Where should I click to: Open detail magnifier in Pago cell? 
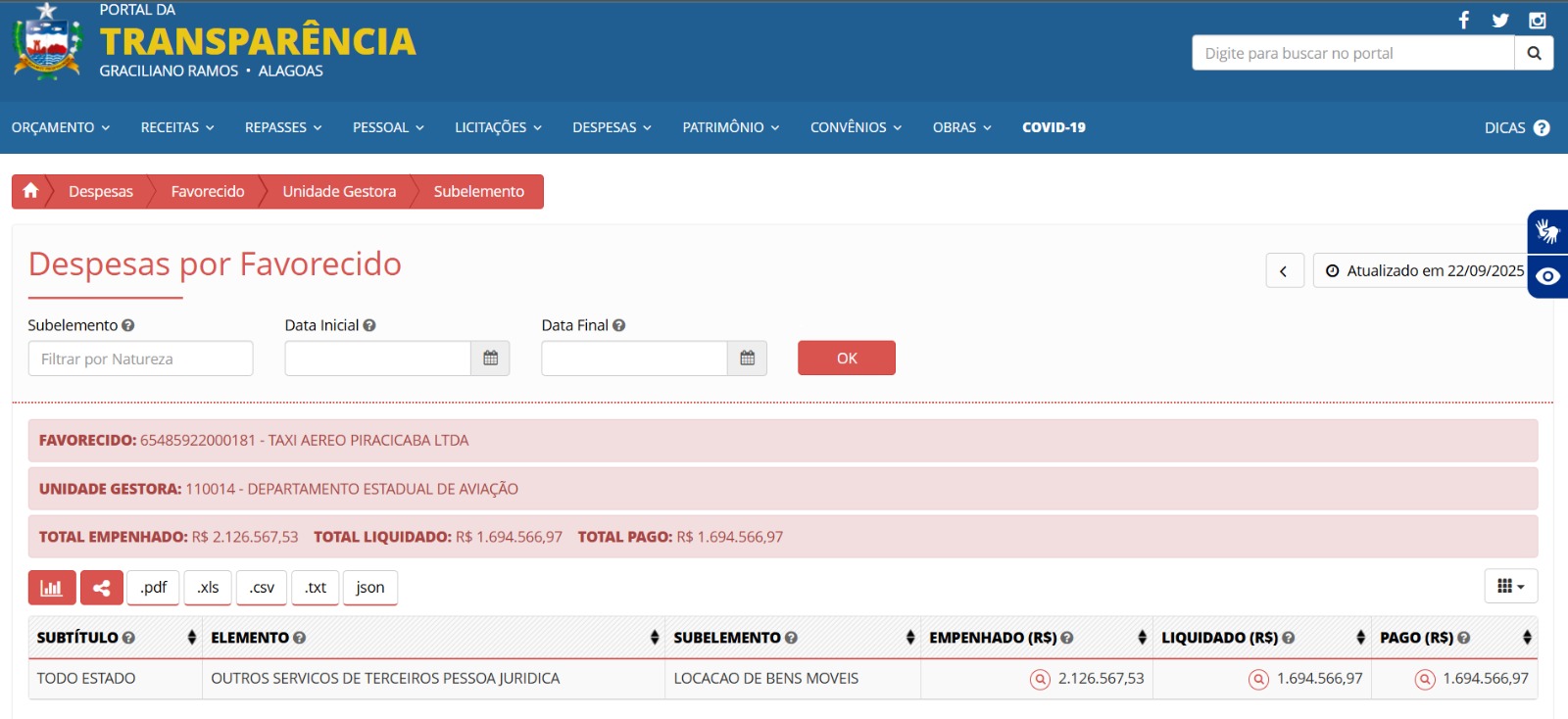coord(1425,679)
